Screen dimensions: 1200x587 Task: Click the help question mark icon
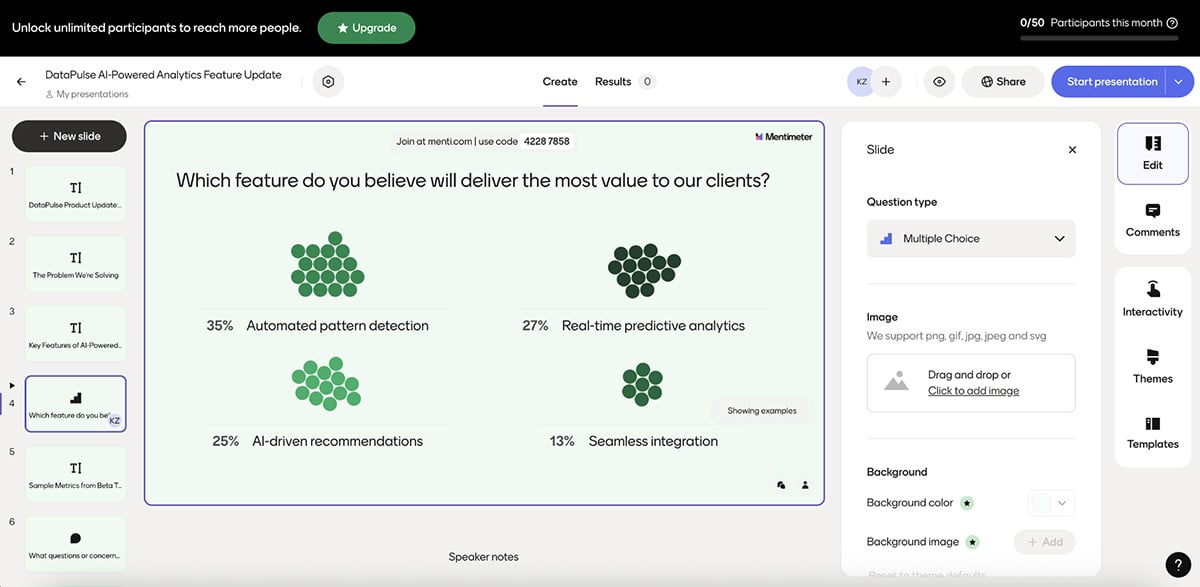[x=1177, y=564]
